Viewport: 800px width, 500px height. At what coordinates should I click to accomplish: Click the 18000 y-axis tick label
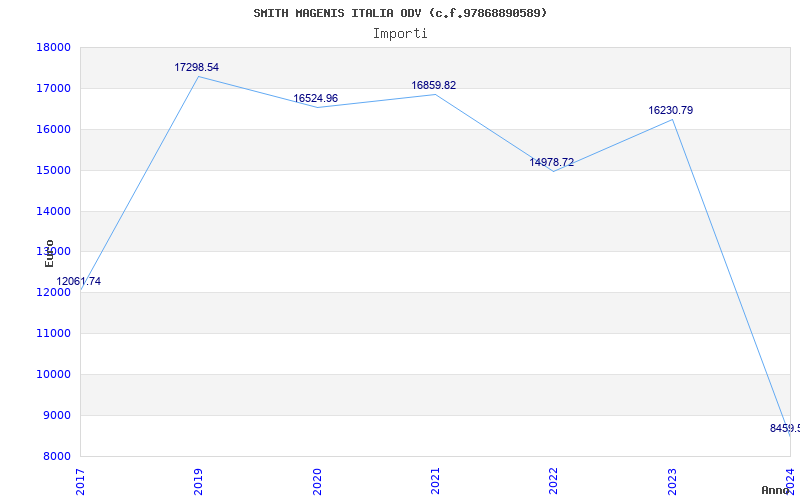pyautogui.click(x=53, y=47)
